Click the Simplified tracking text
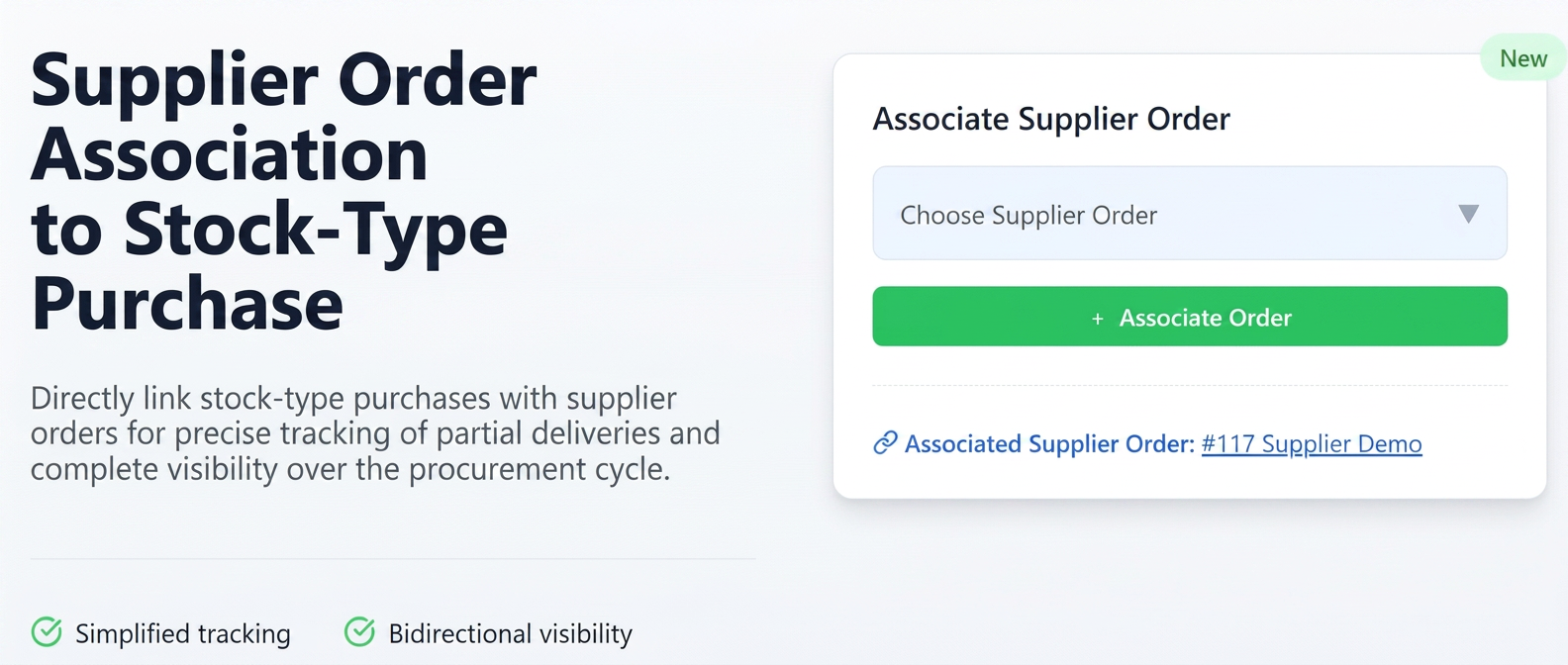The image size is (1568, 665). [183, 633]
